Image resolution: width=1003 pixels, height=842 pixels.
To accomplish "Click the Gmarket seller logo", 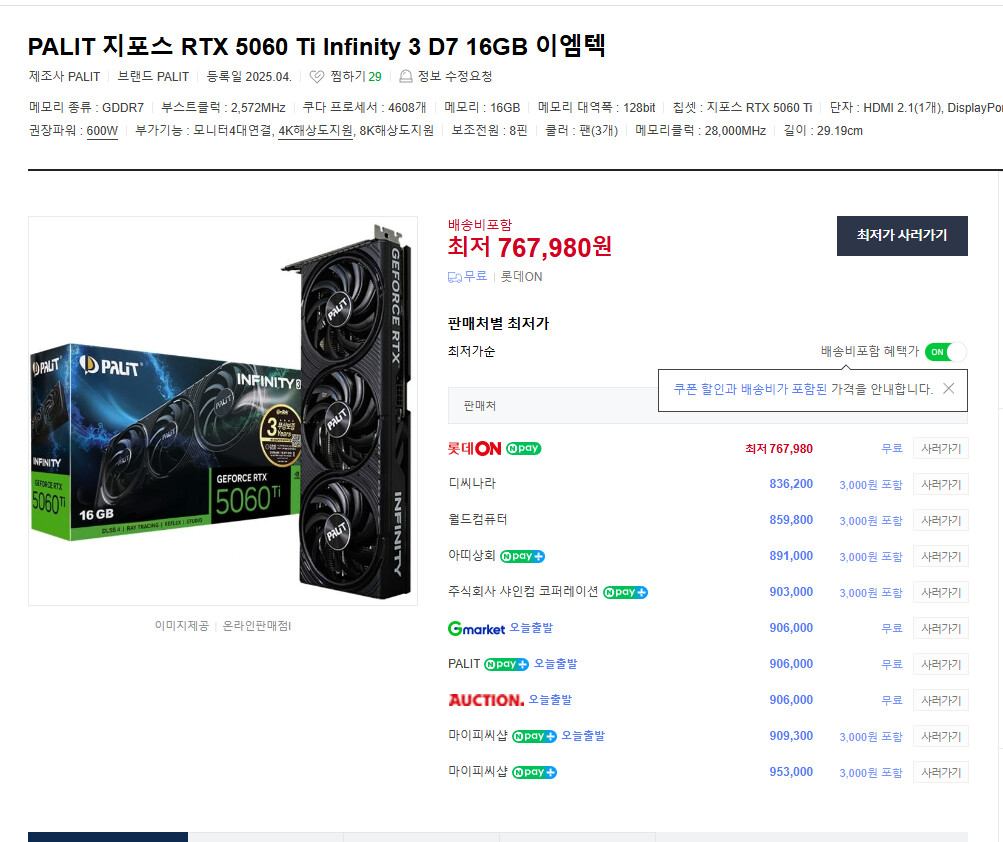I will click(477, 628).
